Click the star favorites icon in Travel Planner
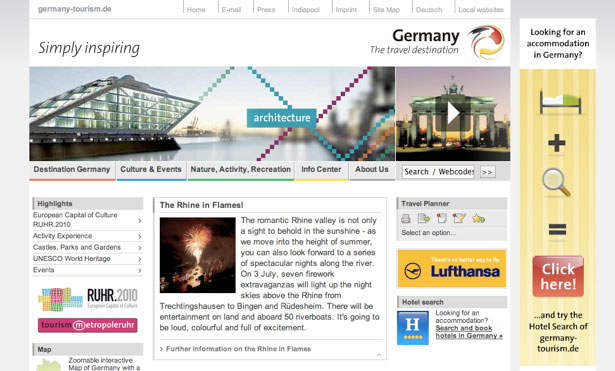Screen dimensions: 615x371 (x=479, y=218)
